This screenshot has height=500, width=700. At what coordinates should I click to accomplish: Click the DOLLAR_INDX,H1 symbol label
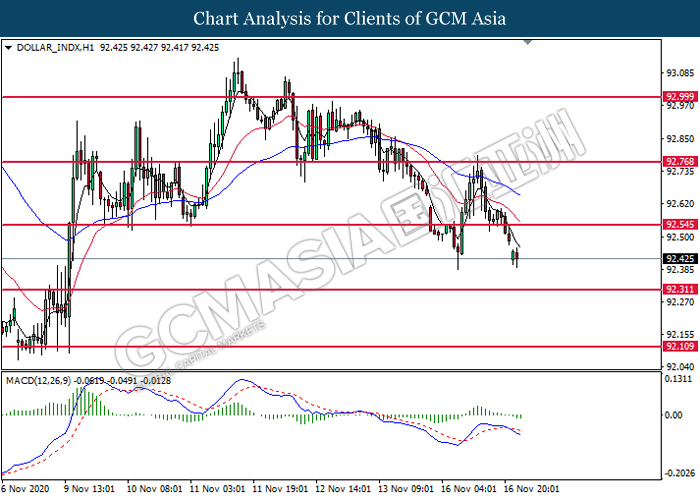55,48
